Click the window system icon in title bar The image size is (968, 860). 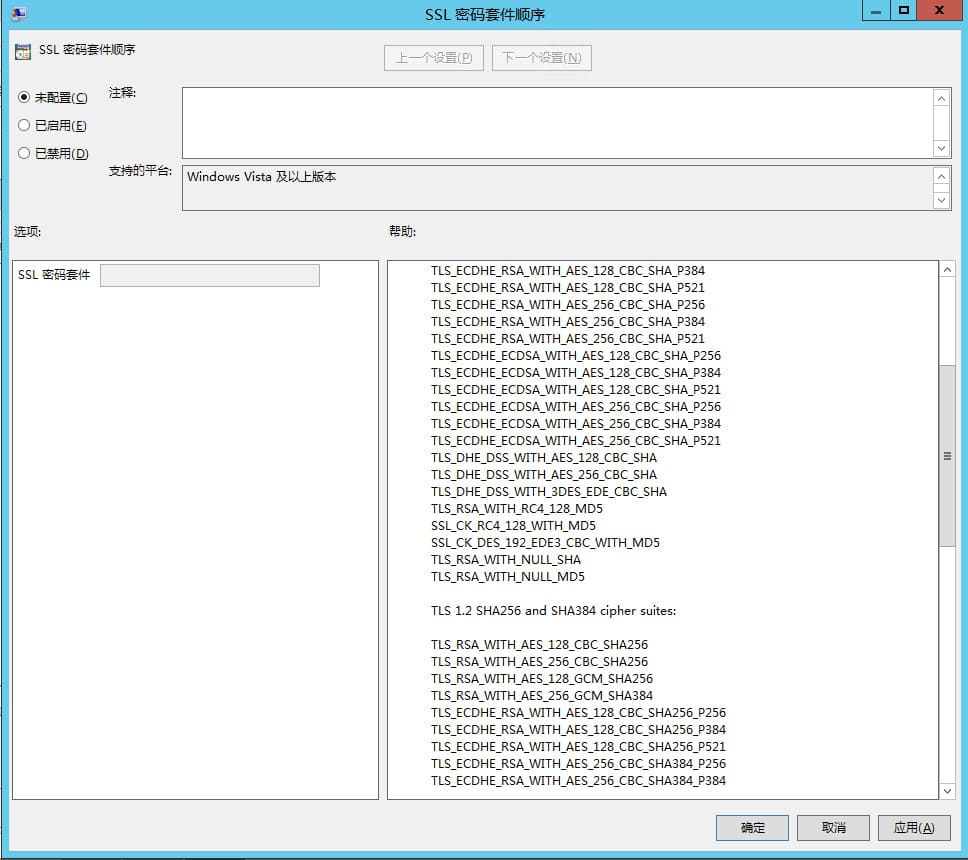(19, 14)
